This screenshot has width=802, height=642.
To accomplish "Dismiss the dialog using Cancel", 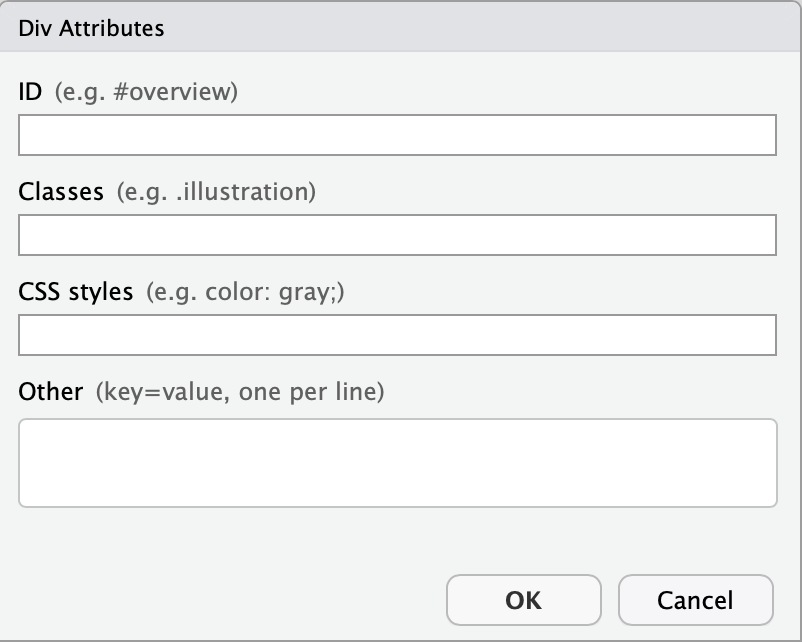I will click(696, 600).
